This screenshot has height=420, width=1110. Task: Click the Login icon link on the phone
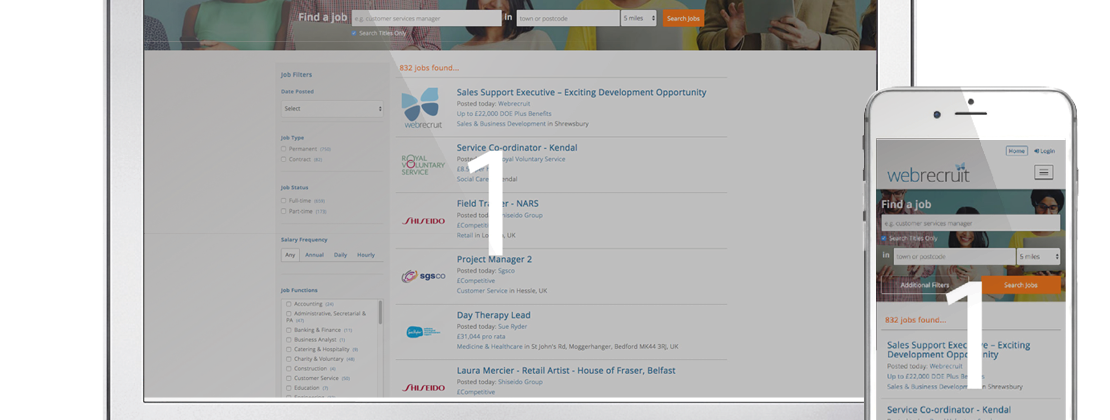pos(1044,151)
